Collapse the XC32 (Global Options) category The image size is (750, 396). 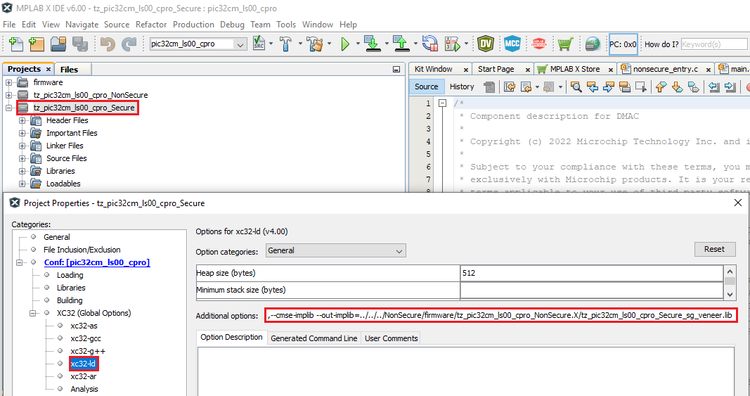click(x=33, y=313)
